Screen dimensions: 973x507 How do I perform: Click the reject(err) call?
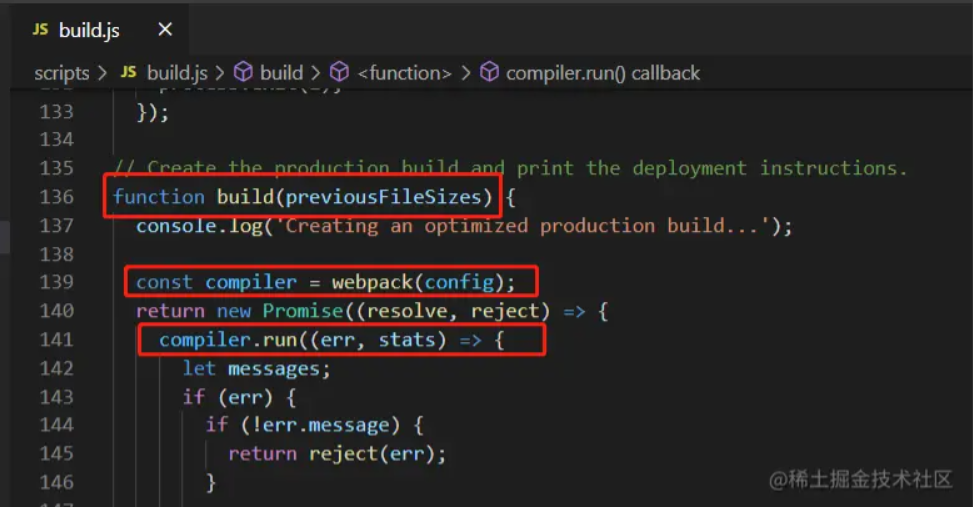(376, 454)
